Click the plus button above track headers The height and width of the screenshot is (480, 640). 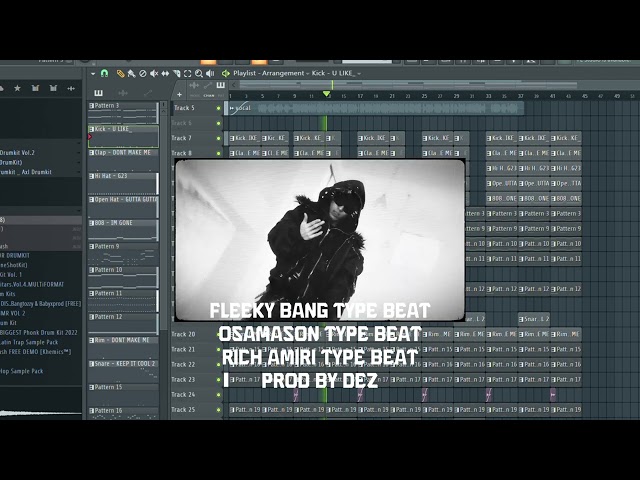(179, 95)
